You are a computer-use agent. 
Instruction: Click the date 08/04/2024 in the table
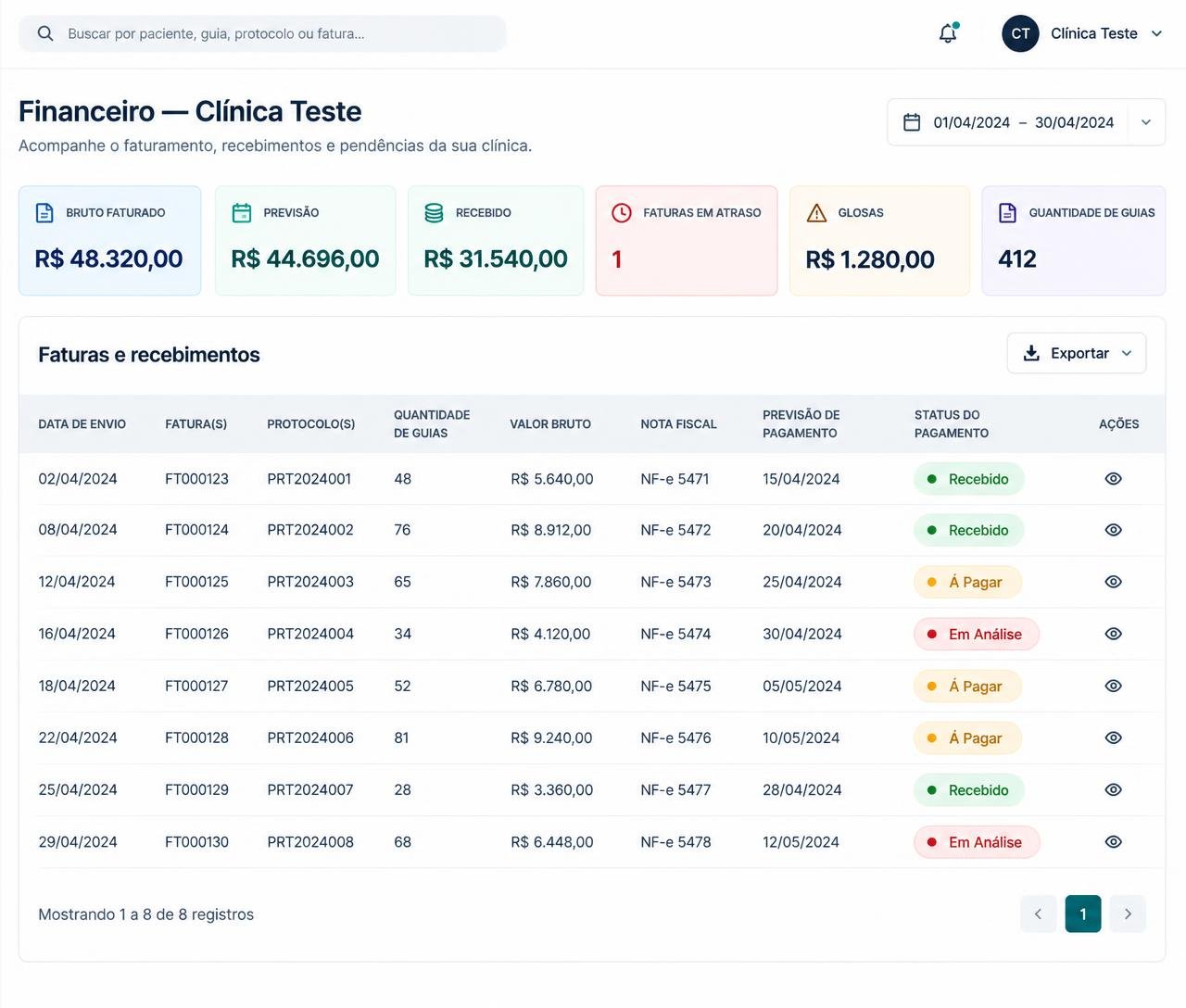point(78,530)
